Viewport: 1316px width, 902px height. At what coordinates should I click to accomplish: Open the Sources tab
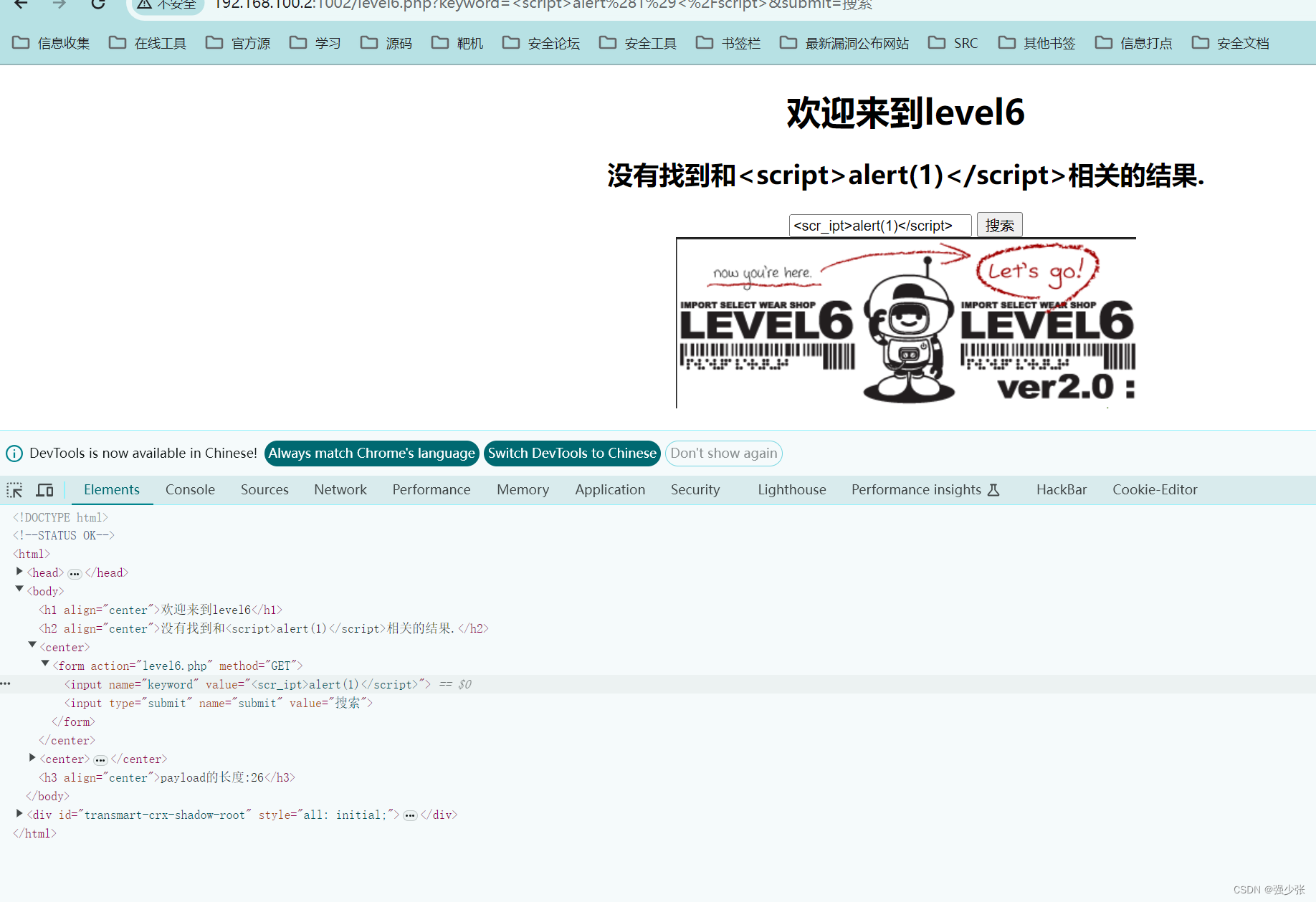coord(264,490)
